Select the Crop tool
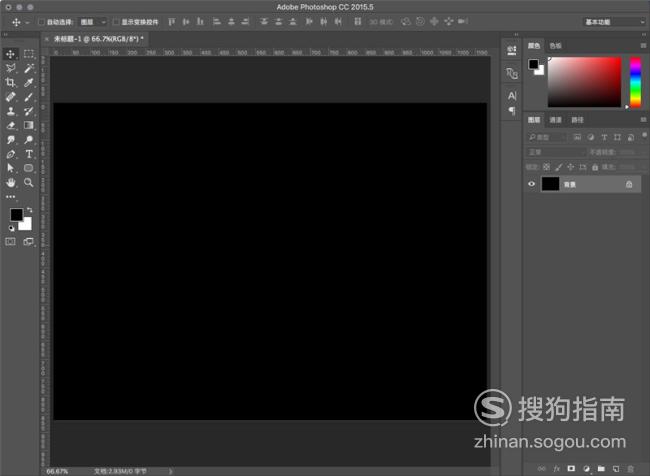Image resolution: width=650 pixels, height=476 pixels. pyautogui.click(x=10, y=83)
